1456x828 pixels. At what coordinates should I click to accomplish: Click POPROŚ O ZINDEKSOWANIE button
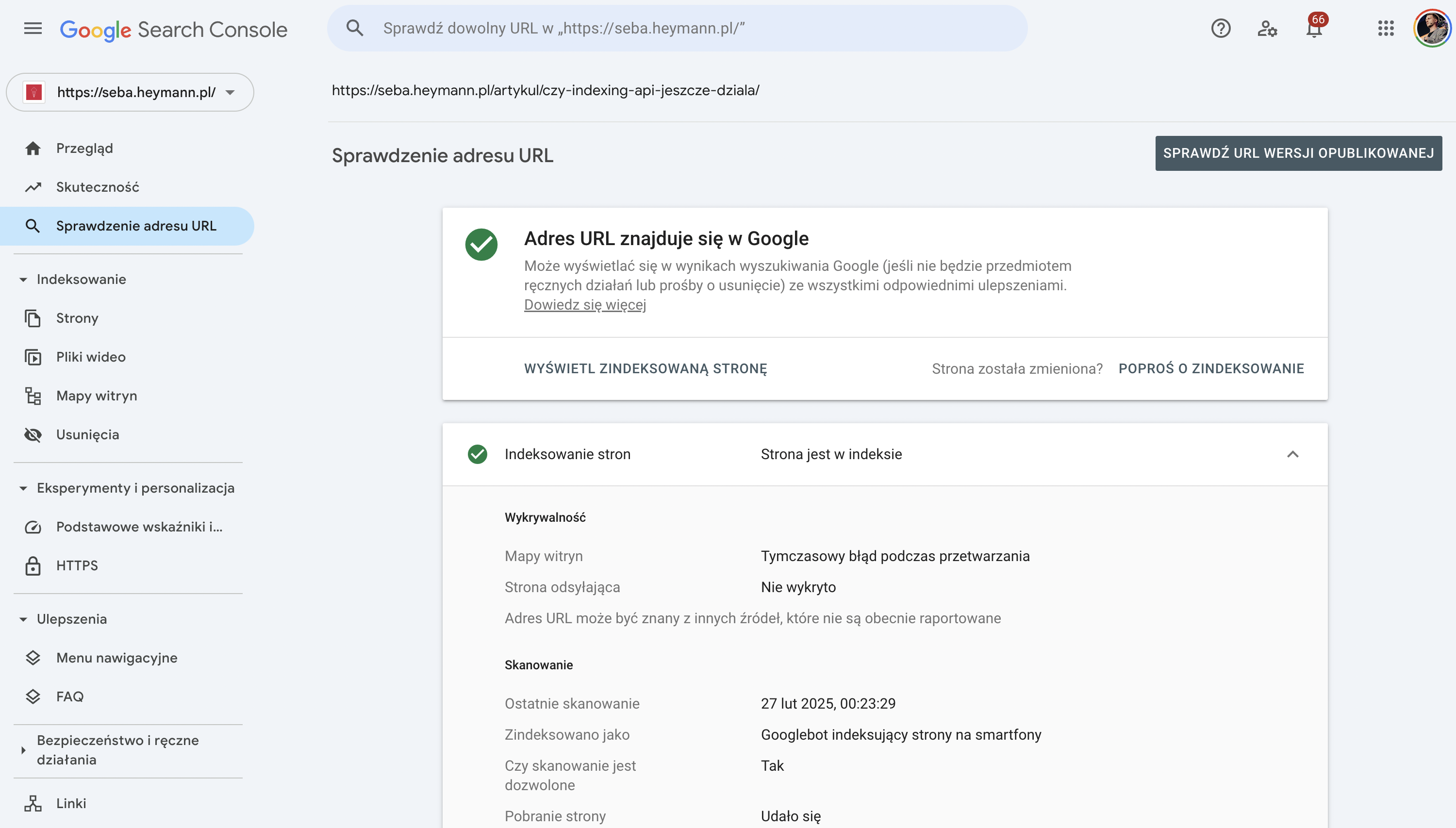tap(1211, 368)
